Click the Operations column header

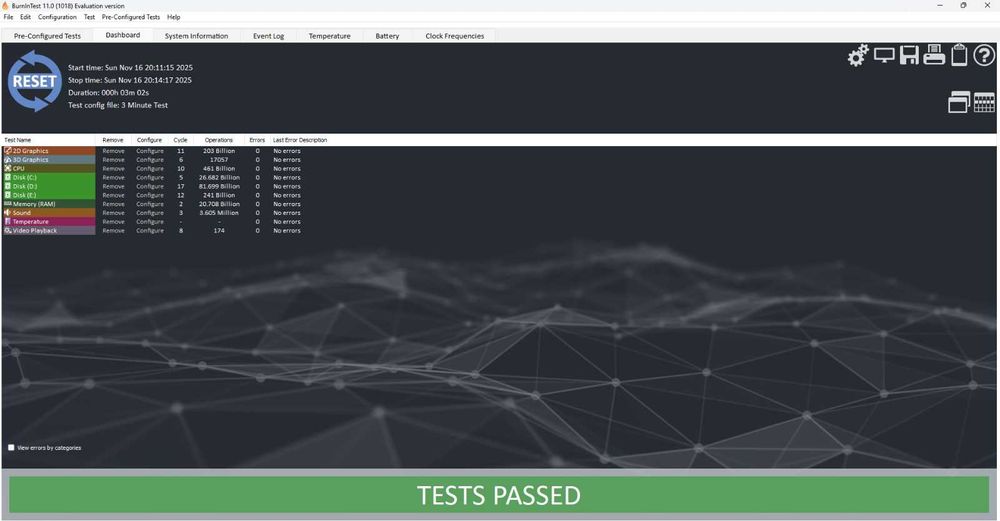[219, 140]
